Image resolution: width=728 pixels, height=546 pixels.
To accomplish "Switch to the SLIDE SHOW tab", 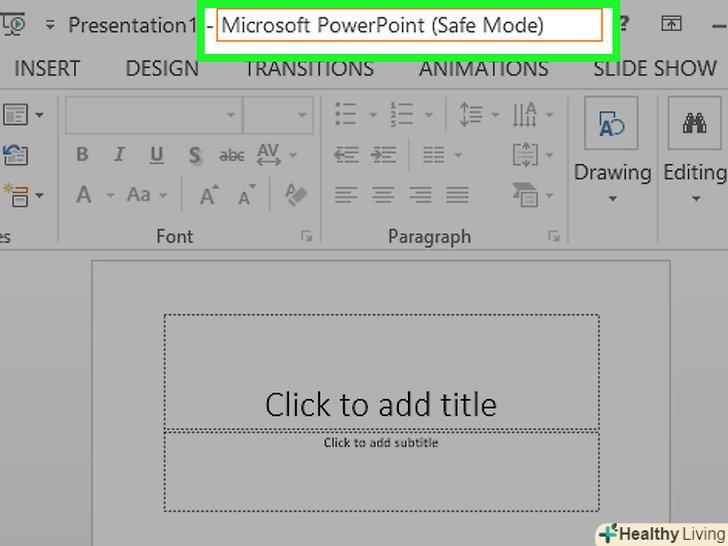I will pos(655,69).
